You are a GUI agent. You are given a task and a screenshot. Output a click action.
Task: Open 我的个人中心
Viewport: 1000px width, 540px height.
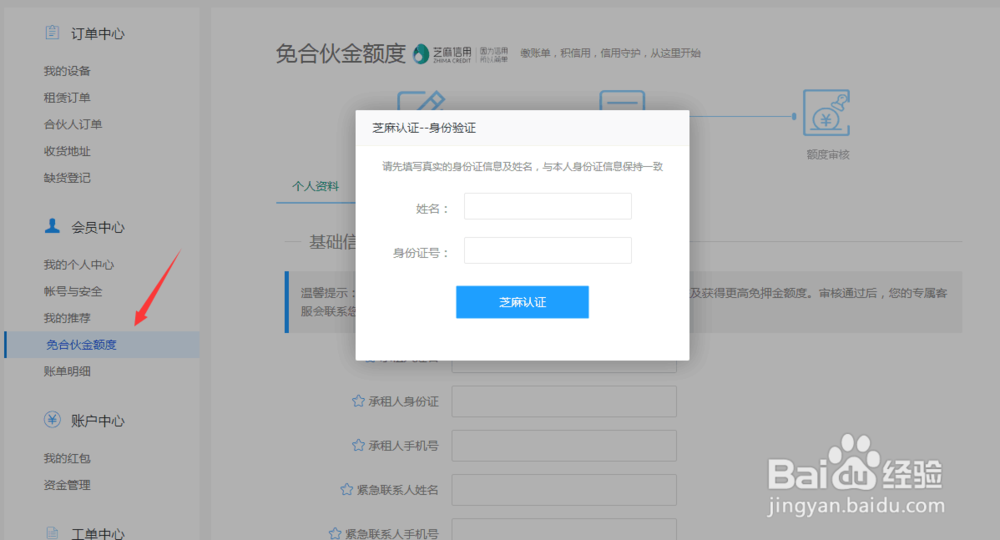click(78, 265)
